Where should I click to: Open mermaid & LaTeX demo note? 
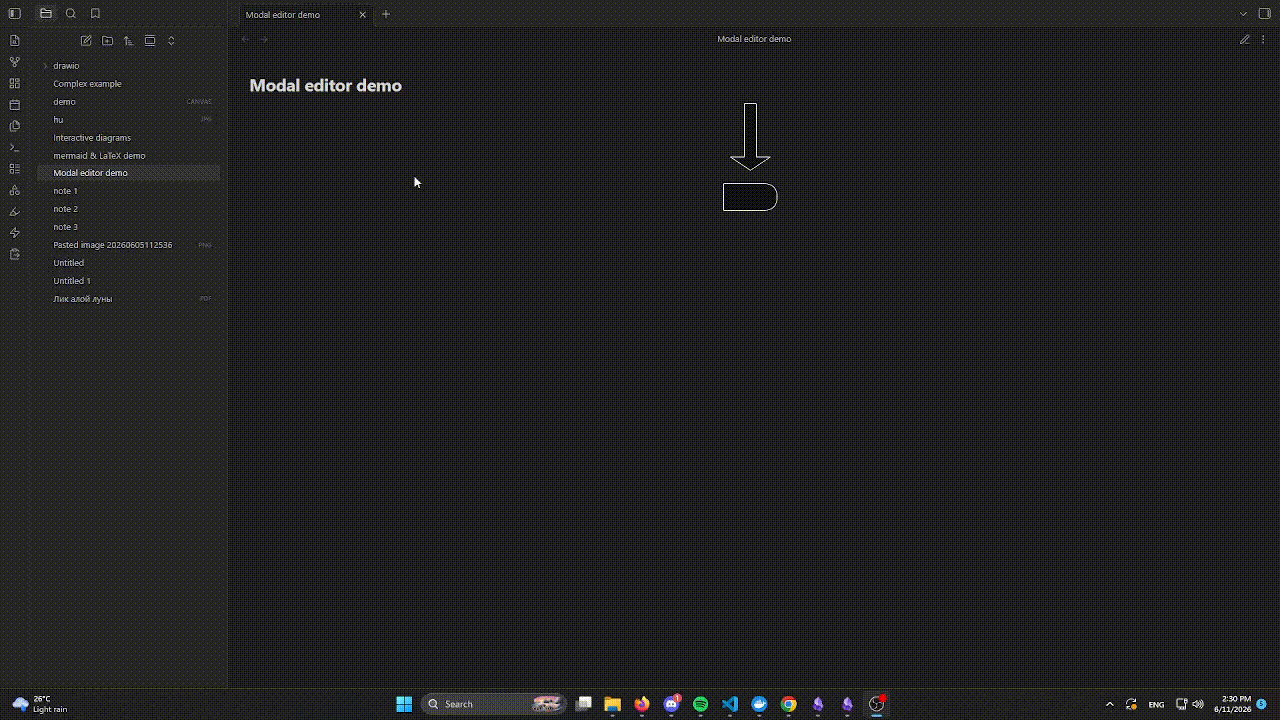[128, 156]
